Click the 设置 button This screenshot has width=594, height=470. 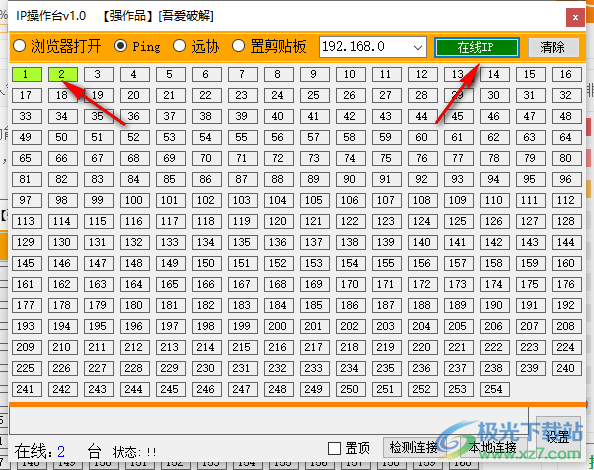(x=557, y=436)
